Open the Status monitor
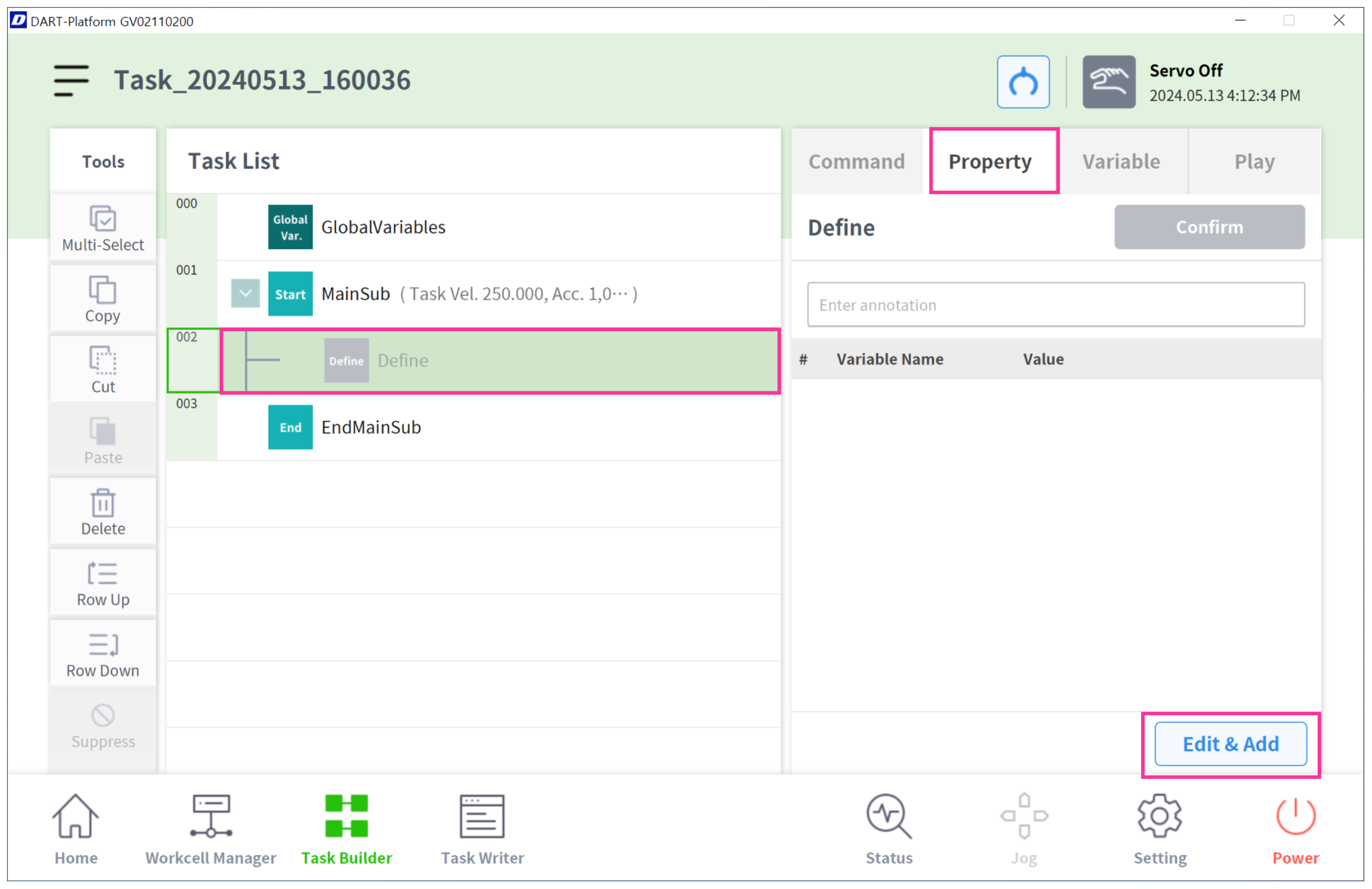This screenshot has height=889, width=1372. pos(888,828)
